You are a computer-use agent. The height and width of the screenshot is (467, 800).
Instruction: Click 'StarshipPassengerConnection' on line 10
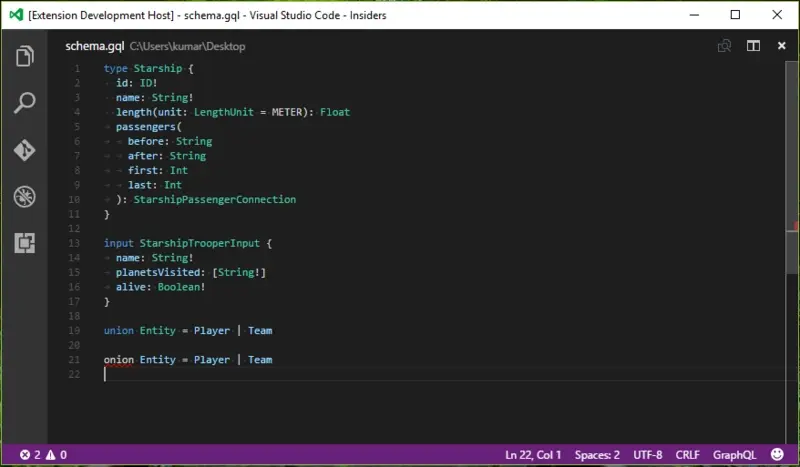[x=214, y=200]
